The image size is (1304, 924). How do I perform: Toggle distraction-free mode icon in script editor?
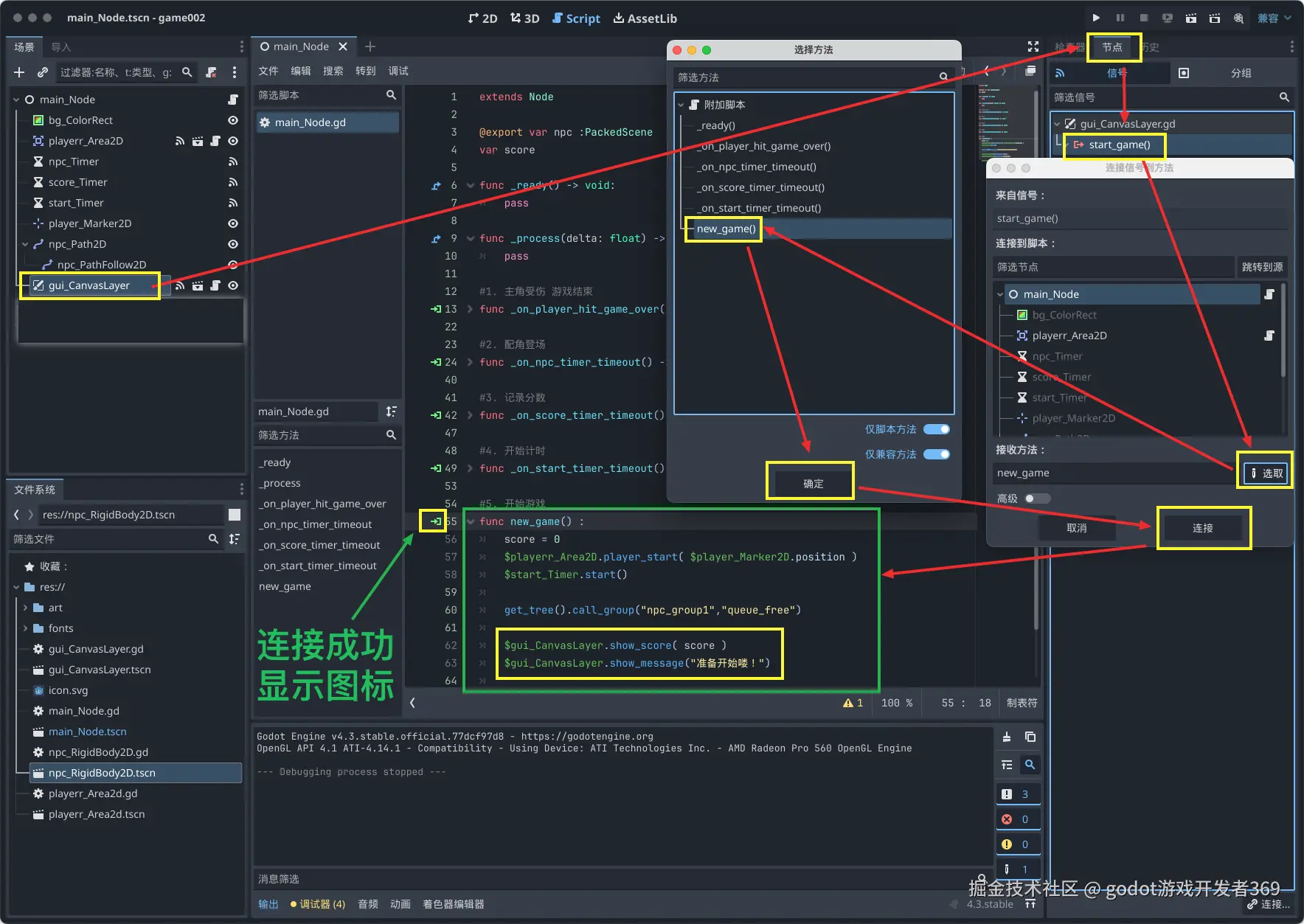pyautogui.click(x=1033, y=46)
